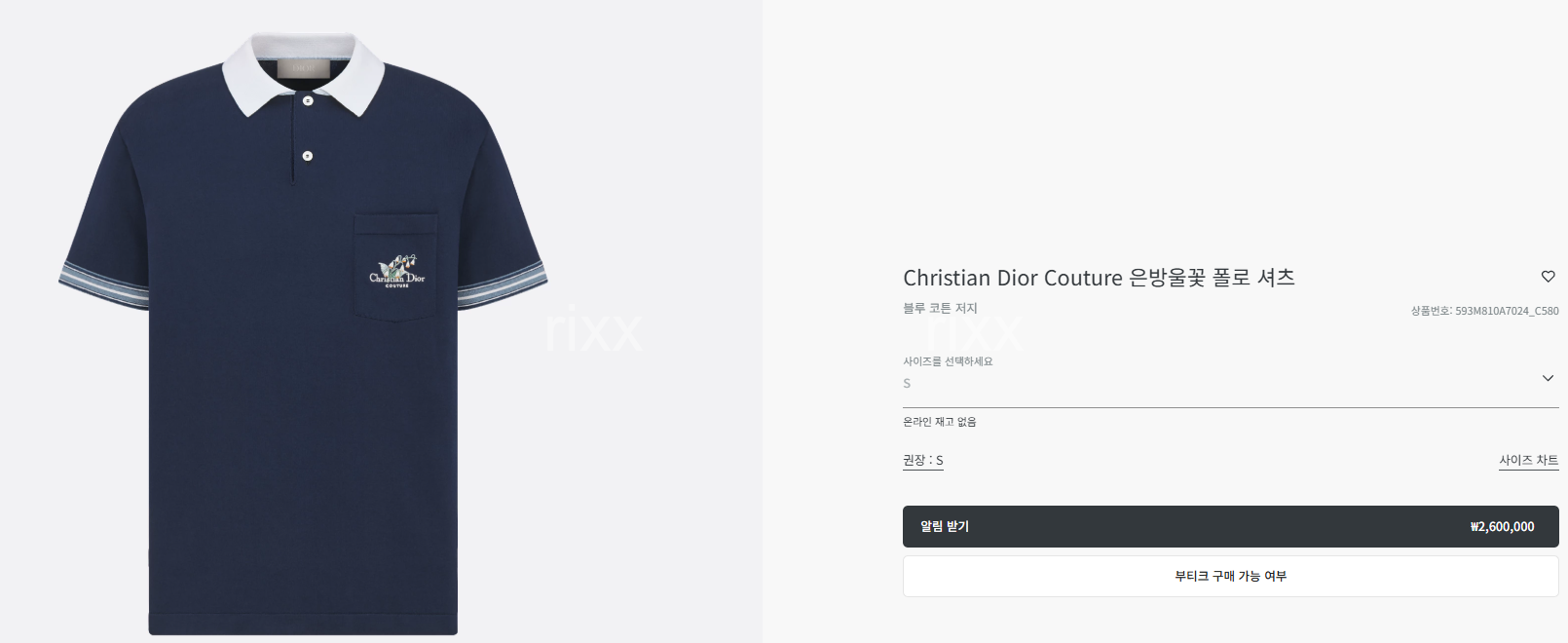Click the 사이즈를 선택하세요 label
Screen dimensions: 1568x643
click(948, 361)
